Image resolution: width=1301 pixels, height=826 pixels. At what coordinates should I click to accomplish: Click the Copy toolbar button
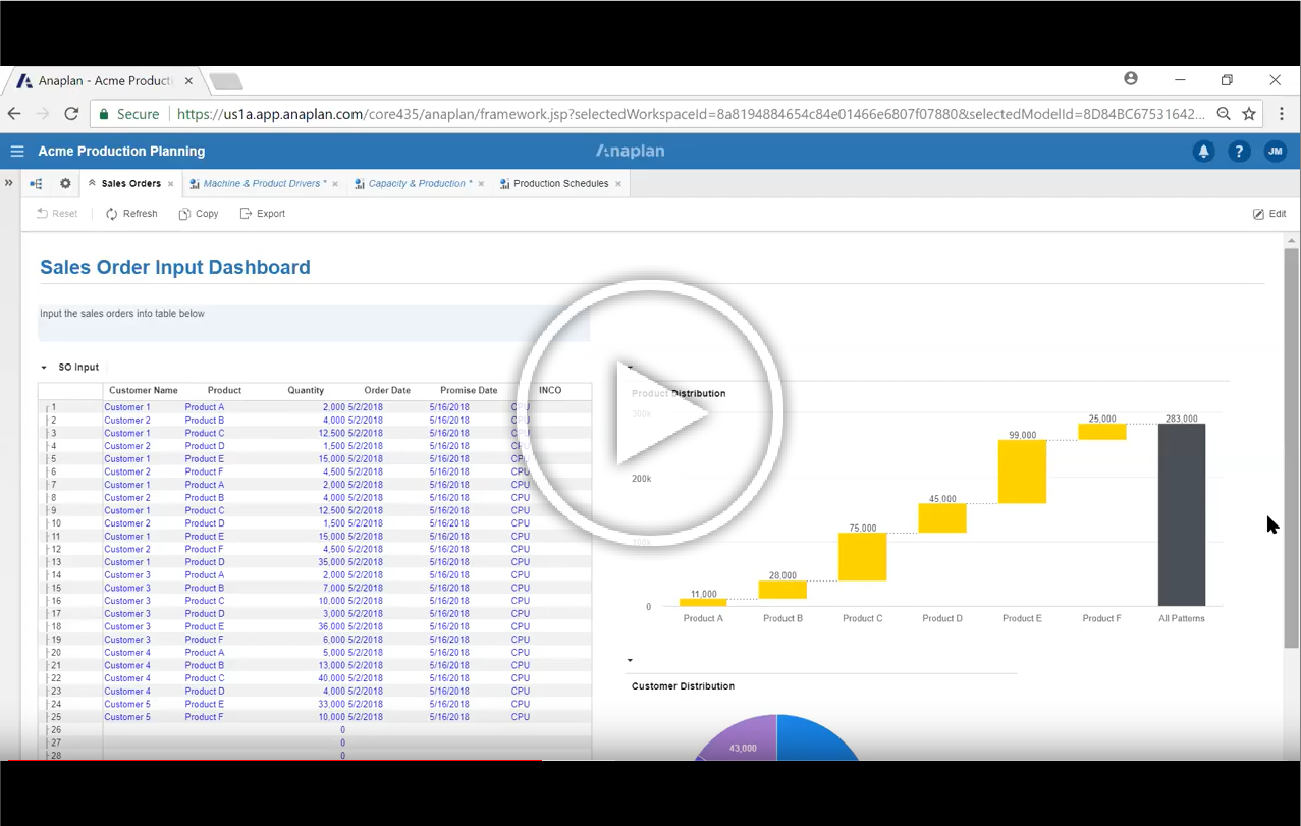click(x=198, y=214)
